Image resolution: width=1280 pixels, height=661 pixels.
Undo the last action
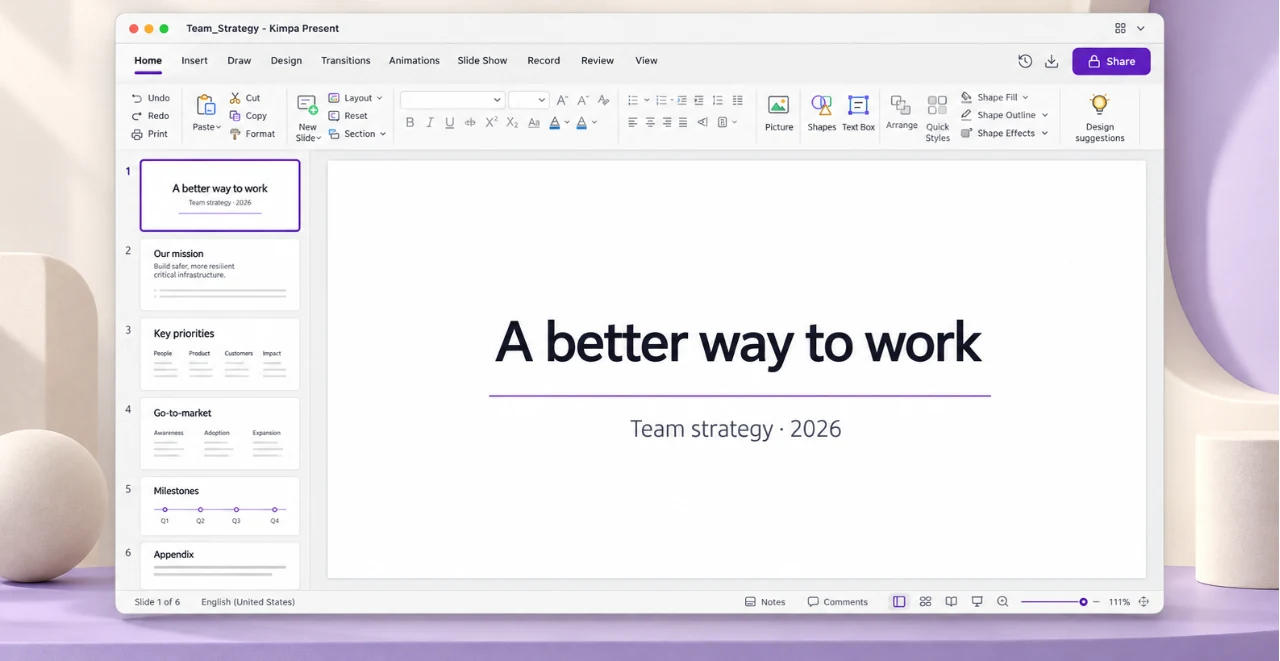coord(150,98)
